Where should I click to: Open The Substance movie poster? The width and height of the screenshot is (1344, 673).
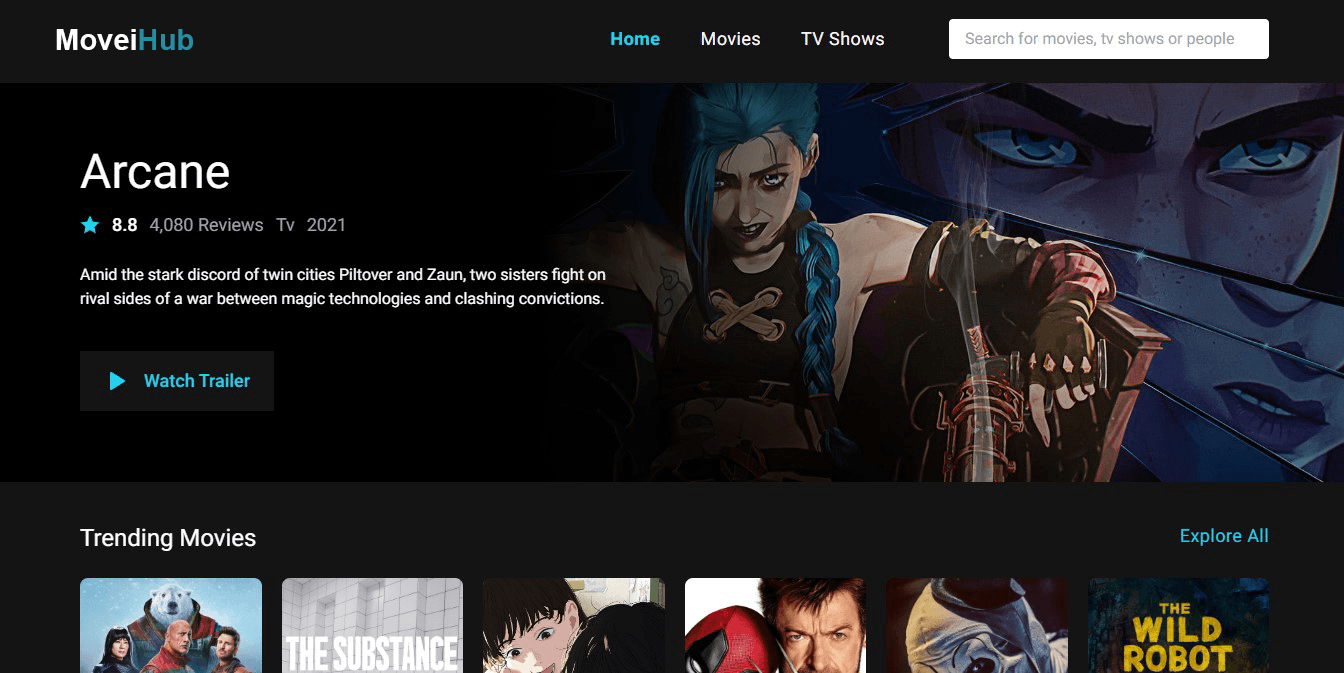[372, 626]
